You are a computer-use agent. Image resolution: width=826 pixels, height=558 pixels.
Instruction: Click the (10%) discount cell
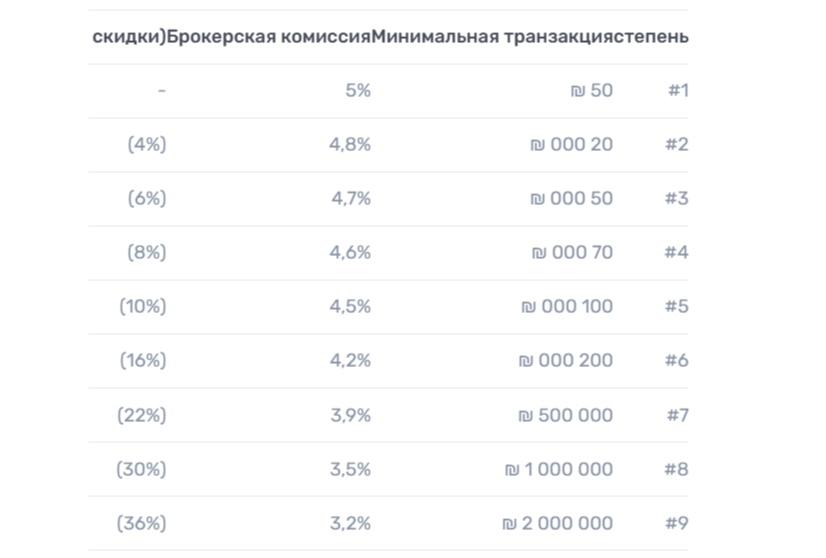coord(143,307)
